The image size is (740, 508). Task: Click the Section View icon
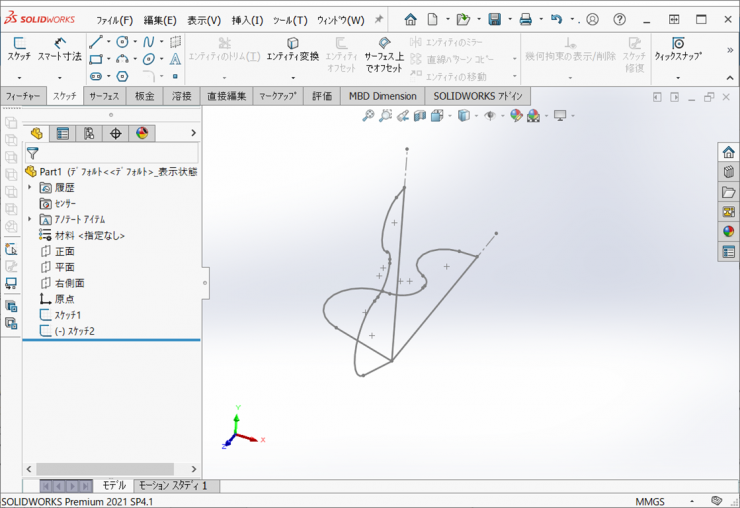(x=419, y=116)
